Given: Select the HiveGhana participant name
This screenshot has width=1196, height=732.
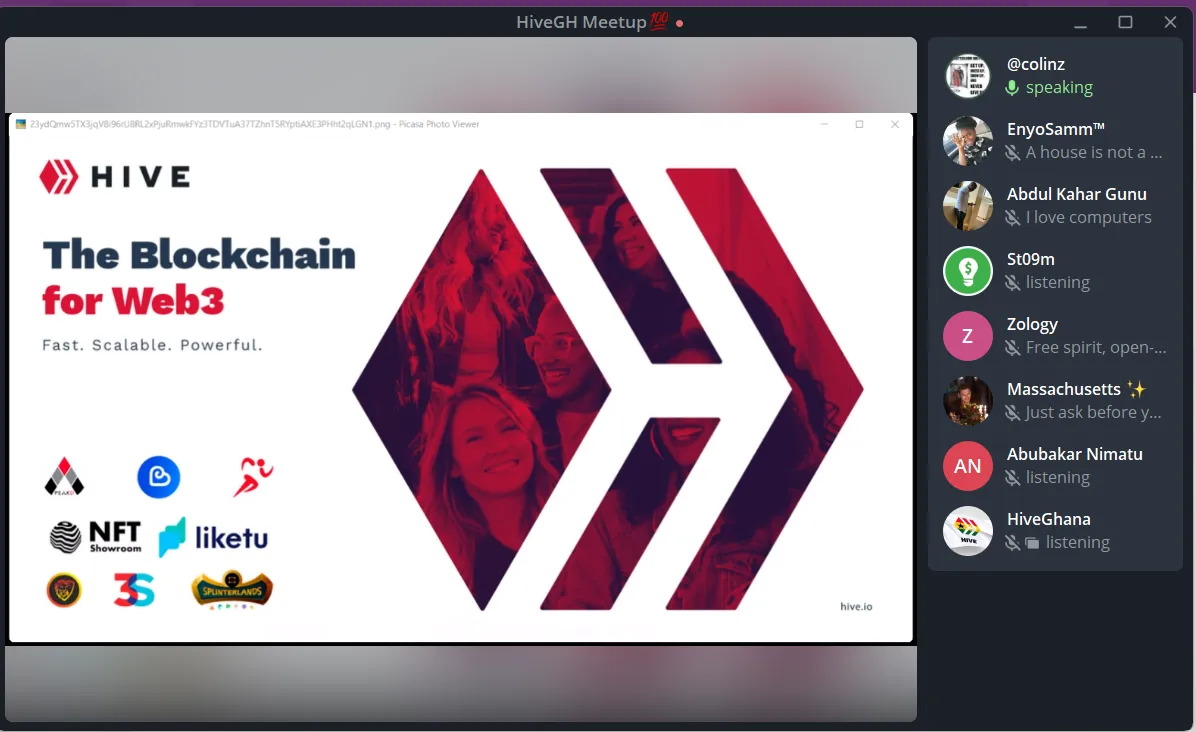Looking at the screenshot, I should click(x=1049, y=518).
